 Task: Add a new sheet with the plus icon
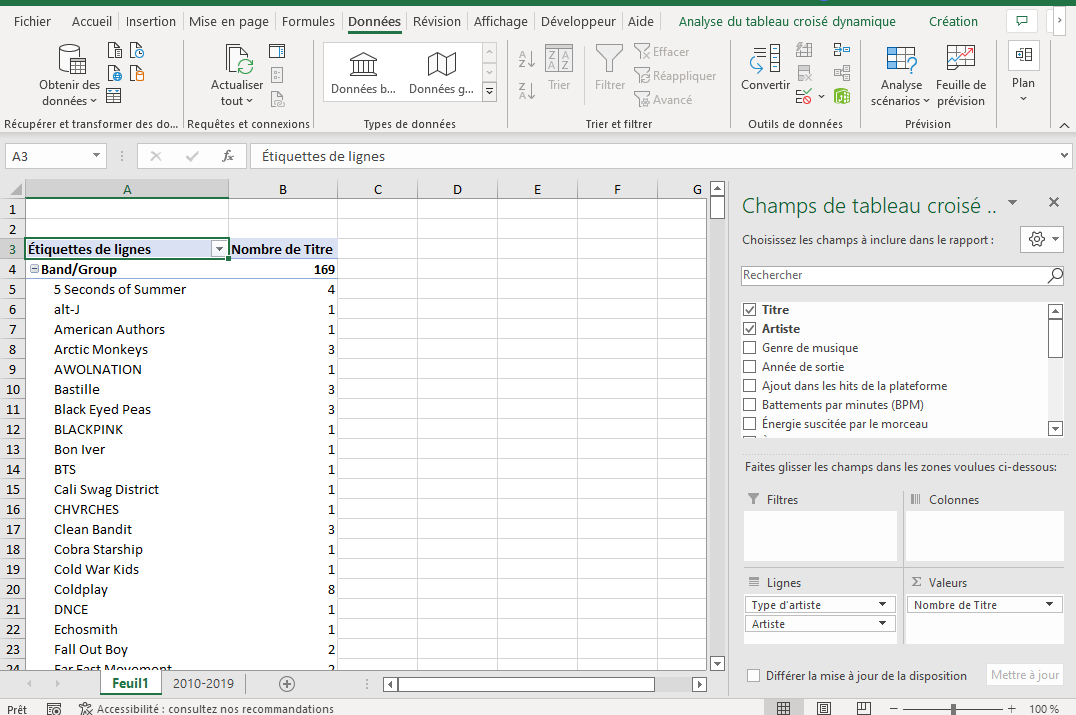287,683
